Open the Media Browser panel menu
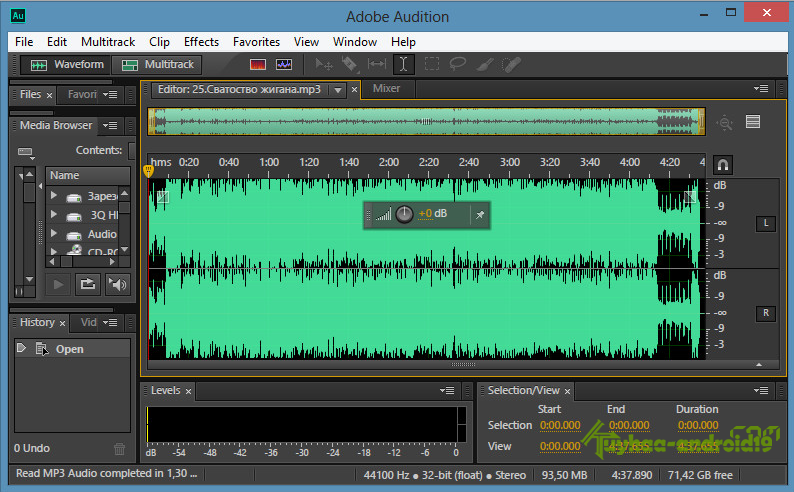Screen dimensions: 794x492 click(x=110, y=125)
